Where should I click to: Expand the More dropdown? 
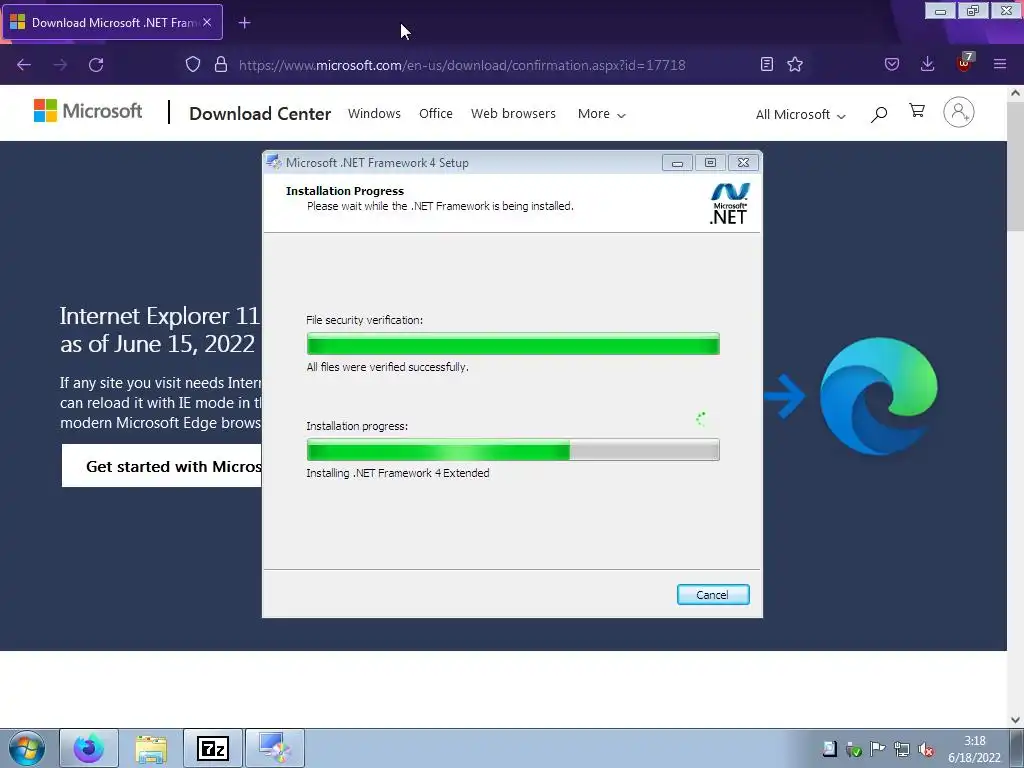[x=601, y=114]
